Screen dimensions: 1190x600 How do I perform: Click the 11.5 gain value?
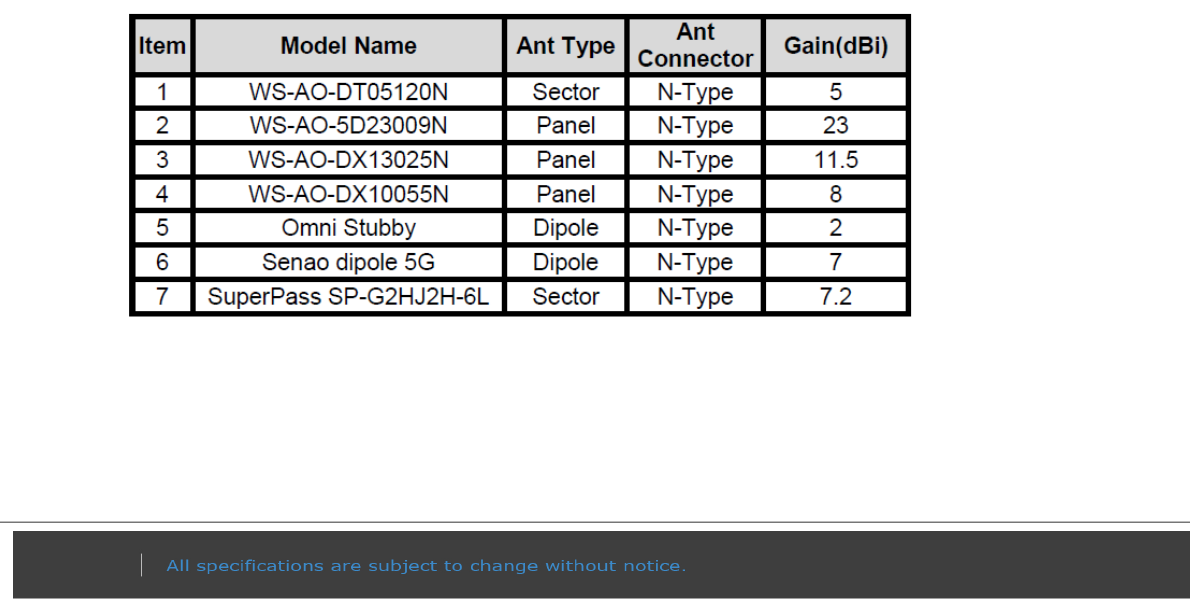pos(835,160)
